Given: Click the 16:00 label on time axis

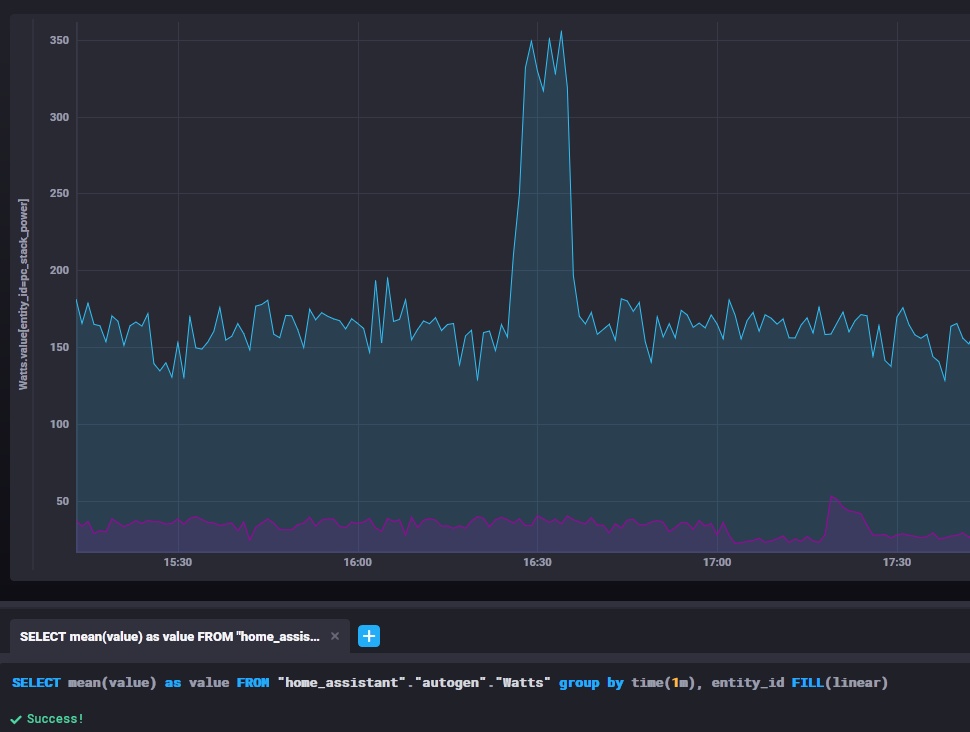Looking at the screenshot, I should point(357,562).
